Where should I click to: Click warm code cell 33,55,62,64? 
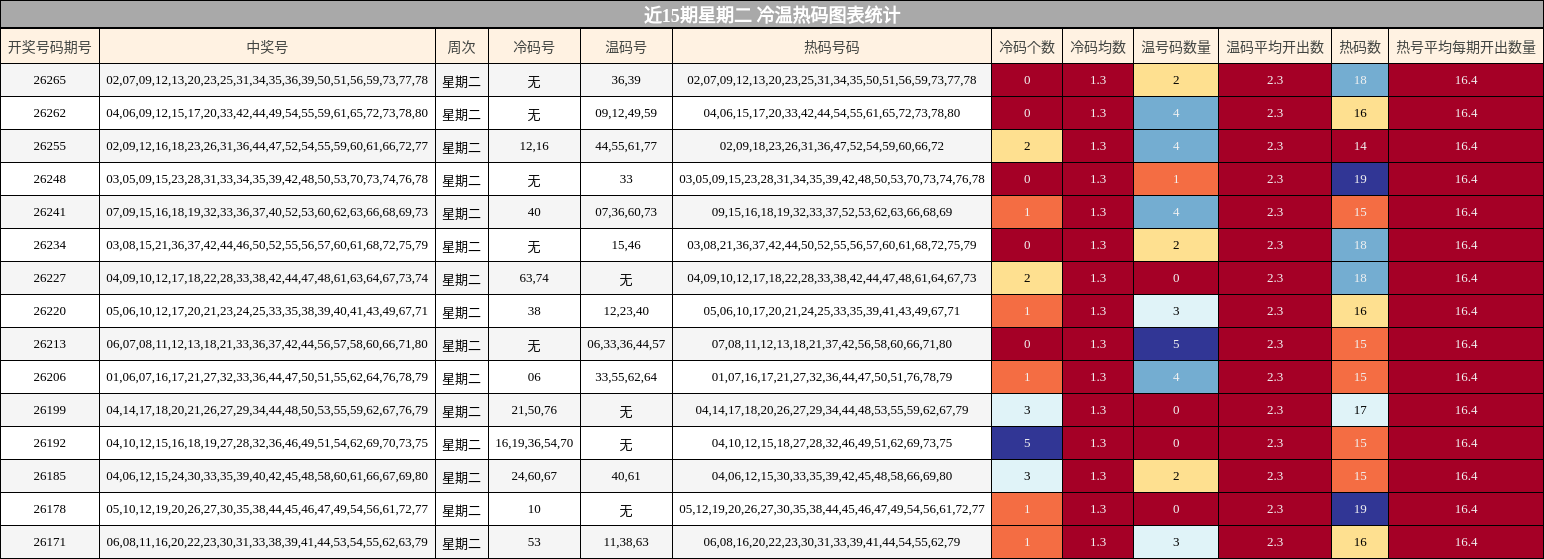(x=626, y=377)
